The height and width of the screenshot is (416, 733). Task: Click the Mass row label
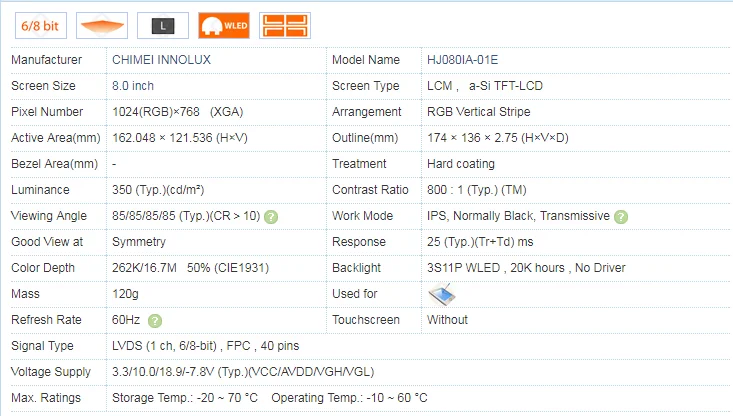[x=25, y=294]
